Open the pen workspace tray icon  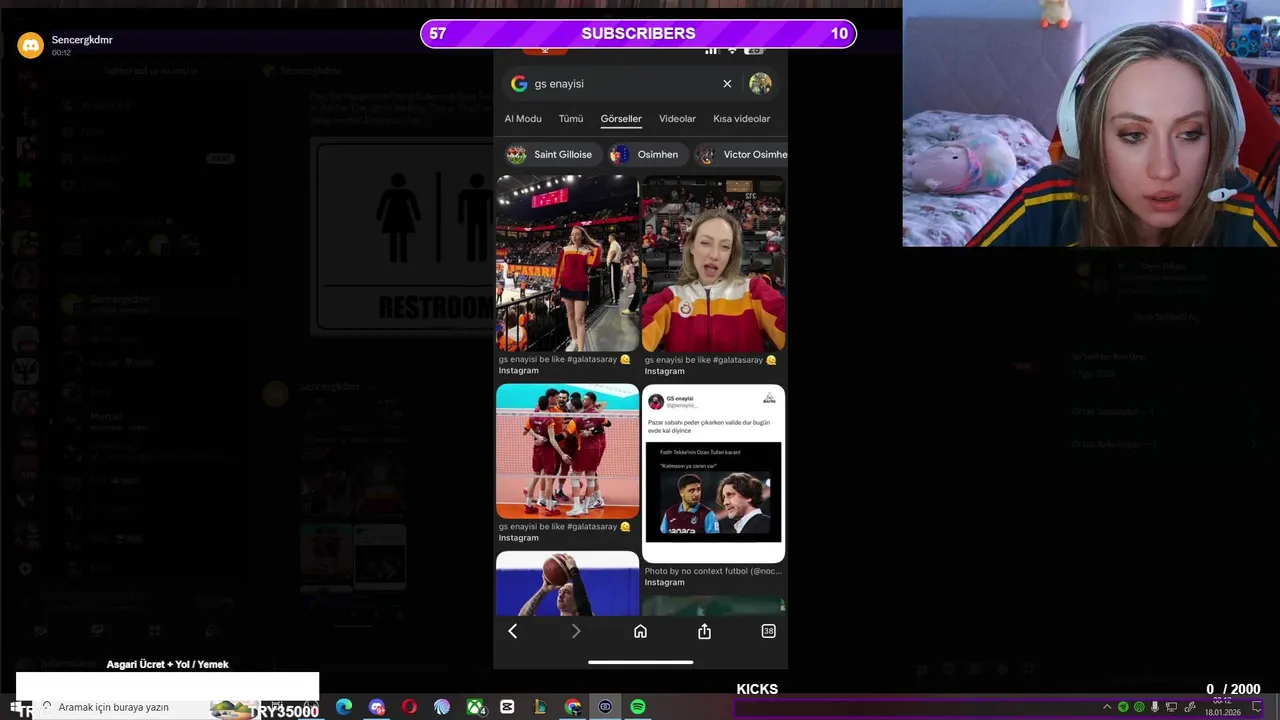(1190, 707)
